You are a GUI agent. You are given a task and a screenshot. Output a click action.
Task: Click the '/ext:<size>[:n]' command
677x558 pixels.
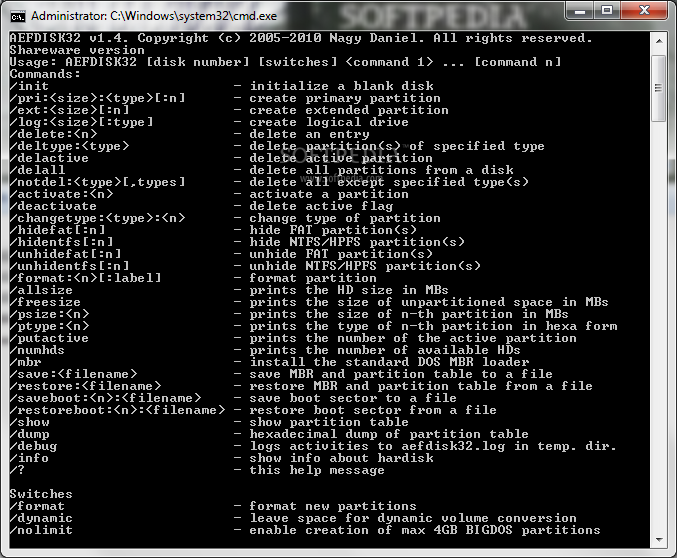click(x=70, y=110)
